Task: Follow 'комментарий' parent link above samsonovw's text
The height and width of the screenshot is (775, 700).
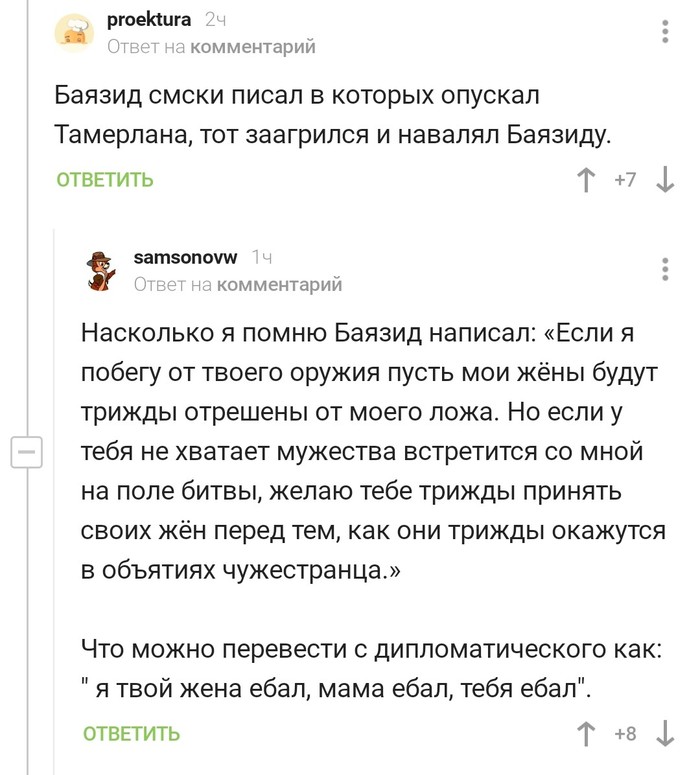Action: tap(279, 285)
